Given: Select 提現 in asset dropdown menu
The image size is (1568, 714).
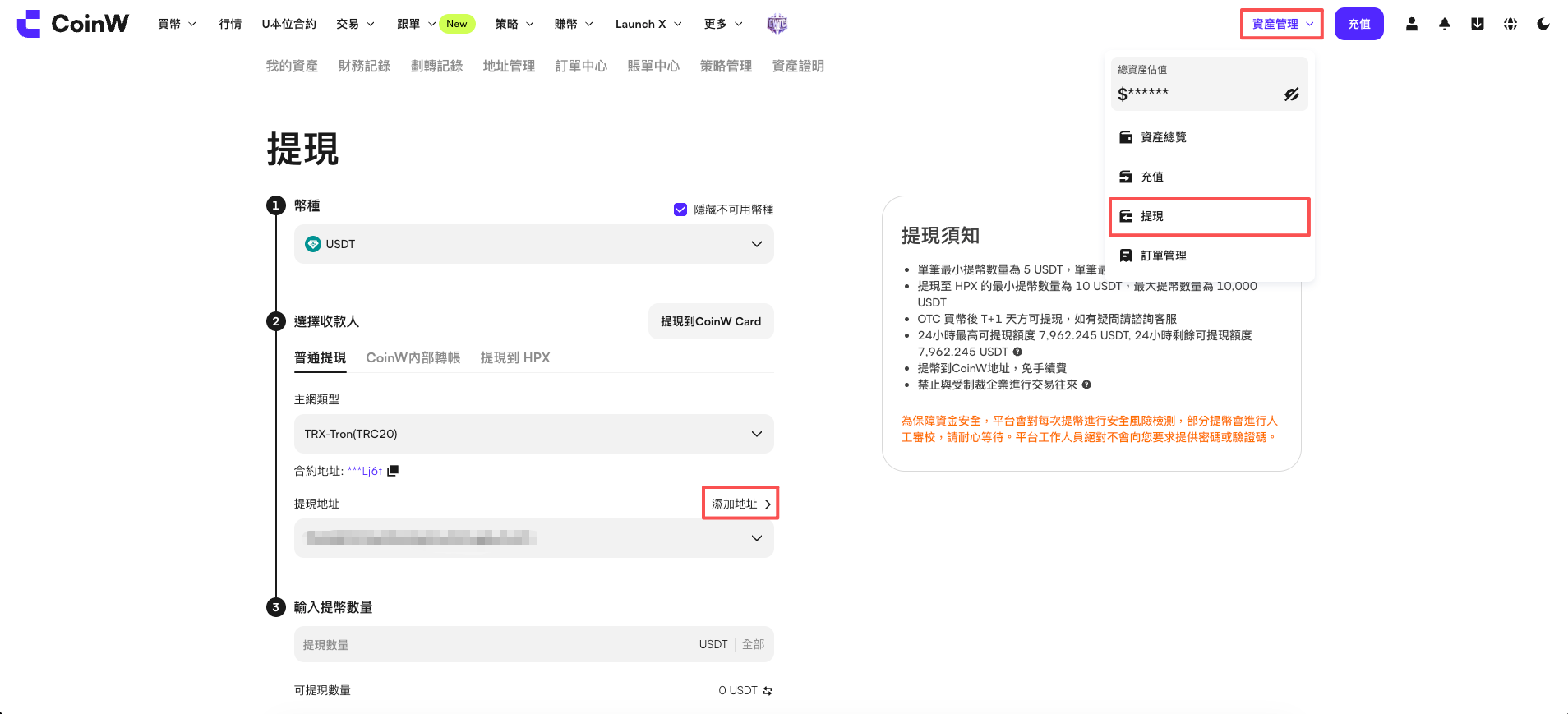Looking at the screenshot, I should coord(1210,216).
